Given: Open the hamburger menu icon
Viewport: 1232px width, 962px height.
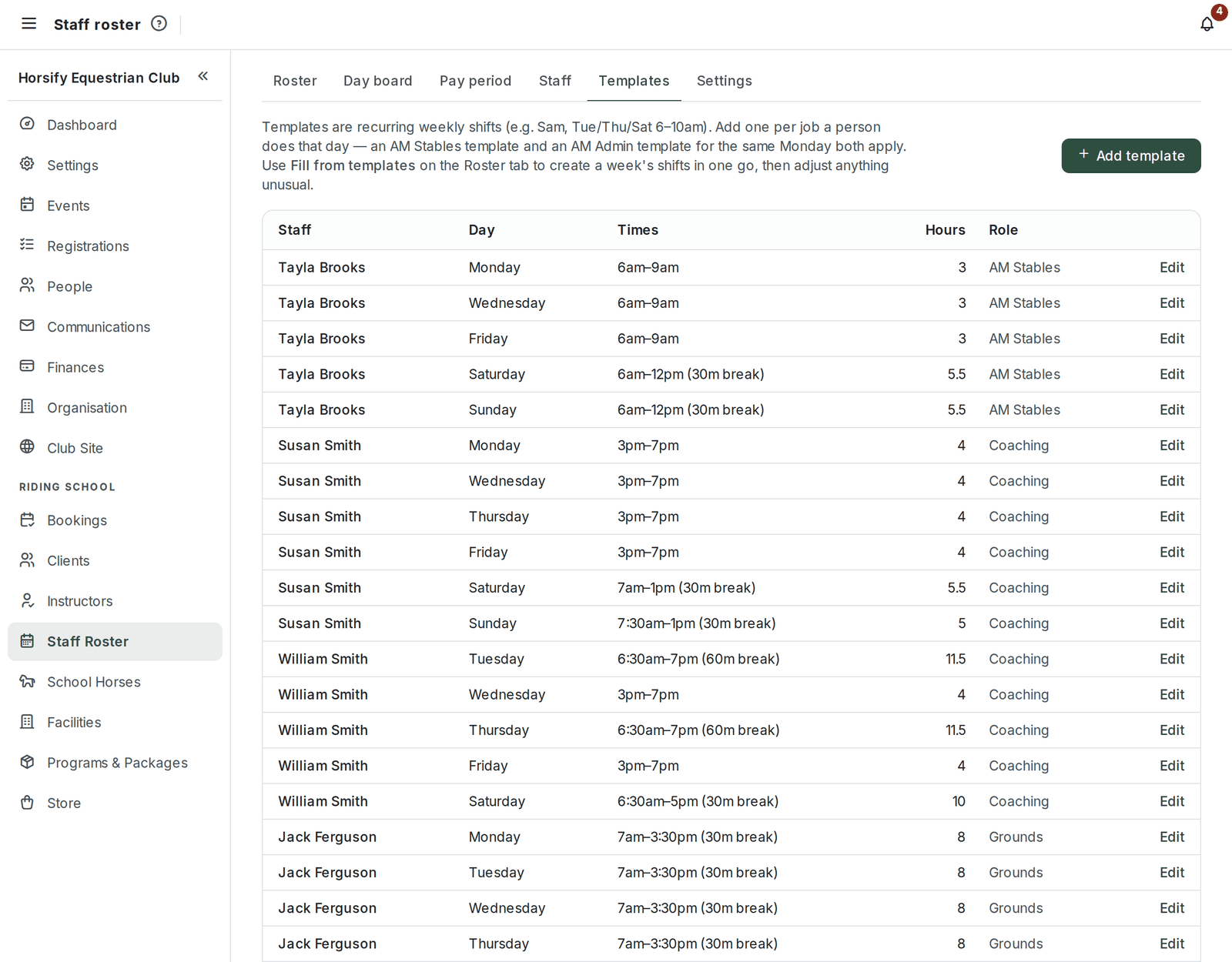Looking at the screenshot, I should [x=28, y=23].
